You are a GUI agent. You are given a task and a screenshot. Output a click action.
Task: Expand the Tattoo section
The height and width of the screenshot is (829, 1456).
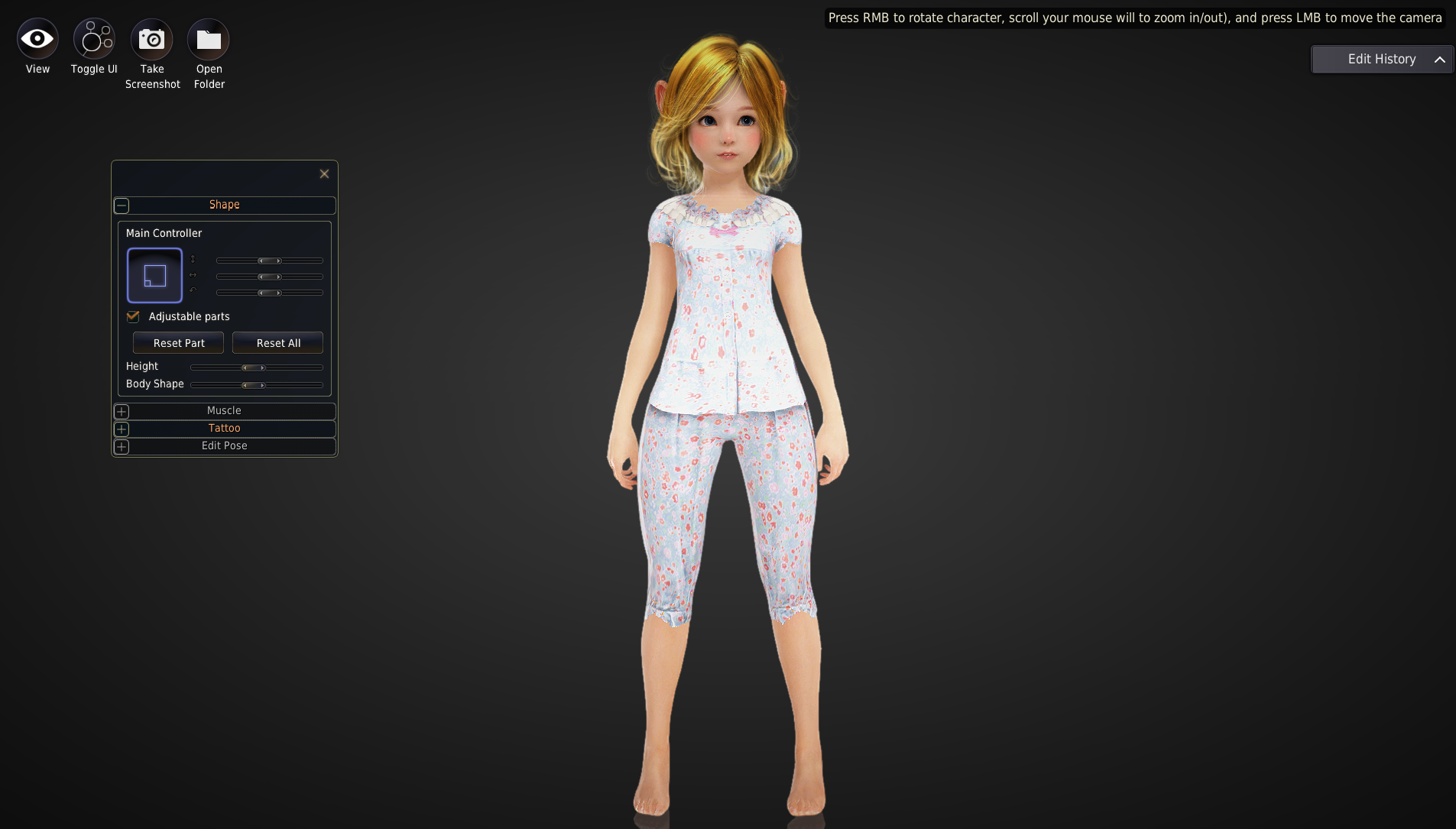(x=122, y=429)
